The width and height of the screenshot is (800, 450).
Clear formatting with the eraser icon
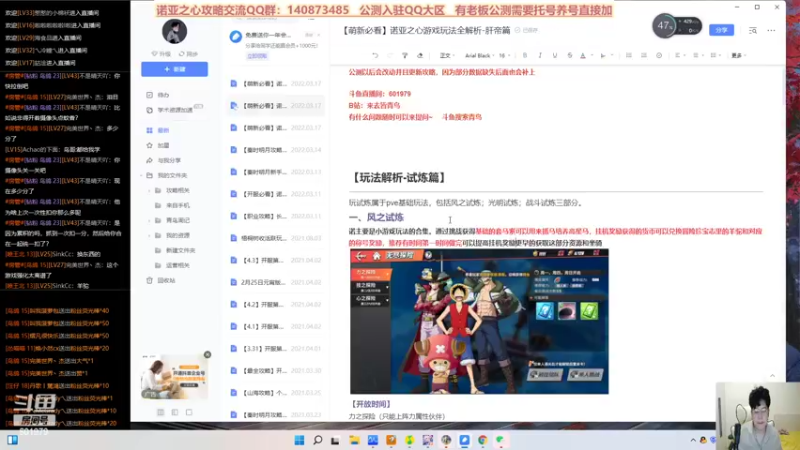pyautogui.click(x=420, y=55)
